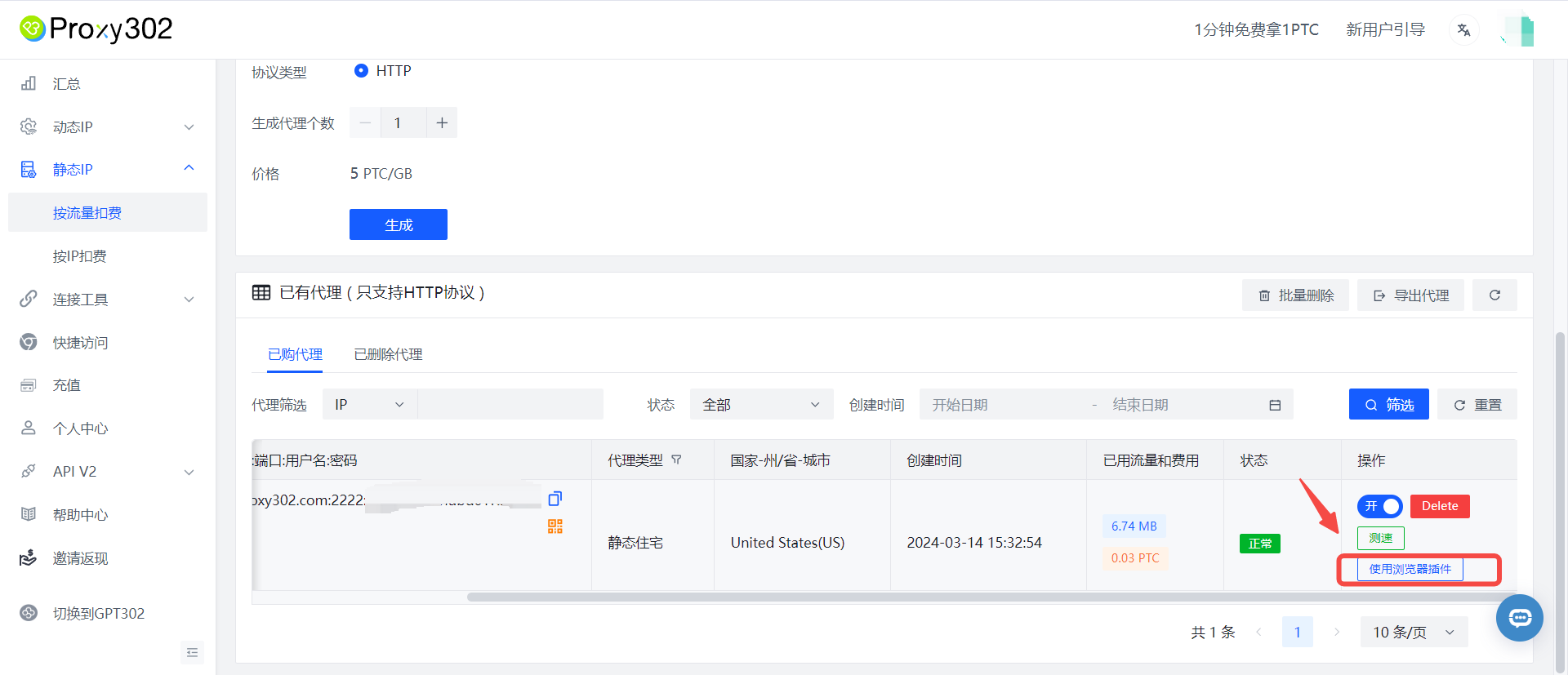Click the 动态IP gear icon

point(29,127)
